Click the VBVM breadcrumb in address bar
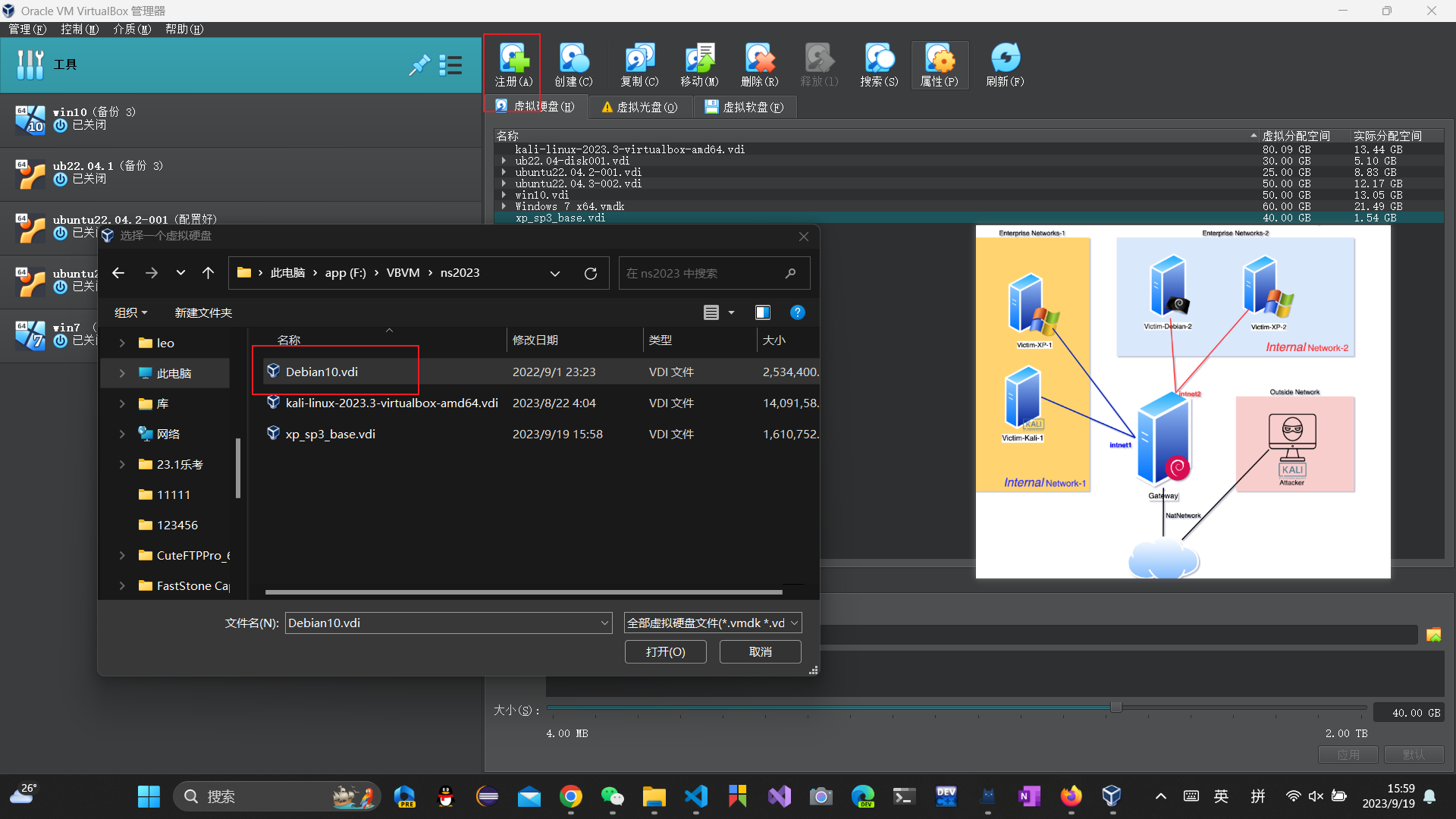The height and width of the screenshot is (819, 1456). tap(403, 273)
